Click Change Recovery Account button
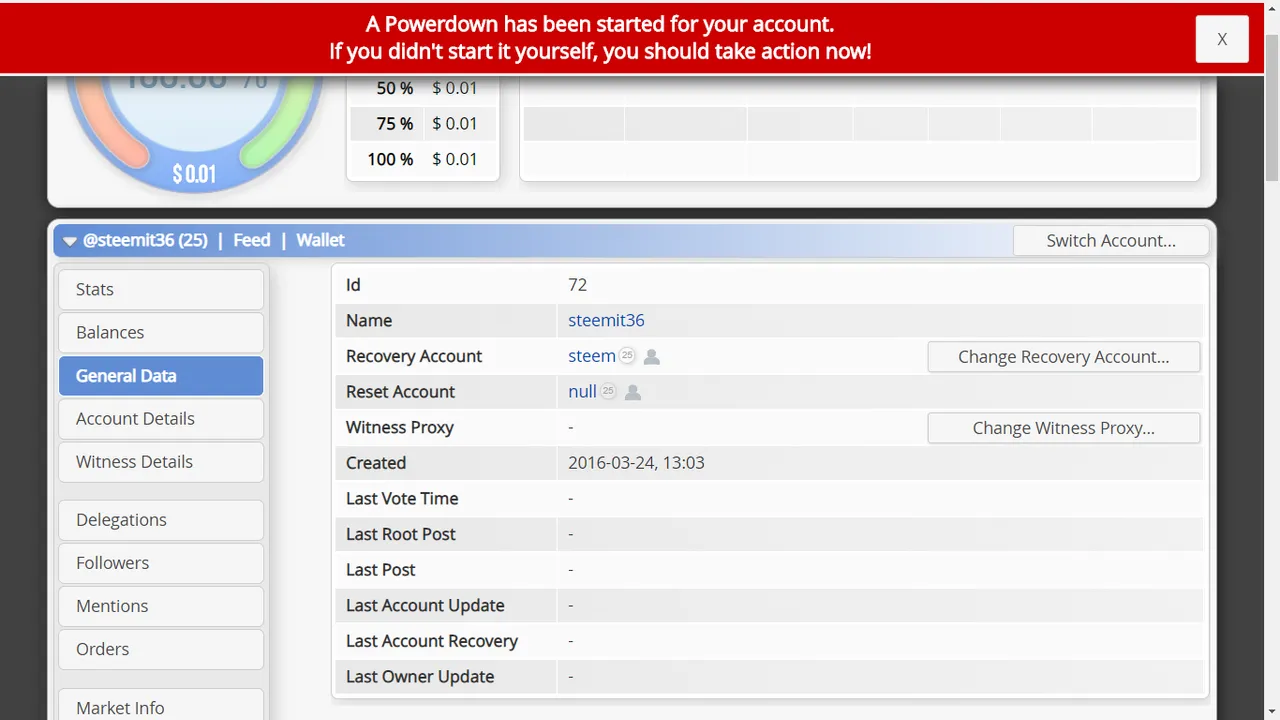This screenshot has height=720, width=1280. [x=1064, y=357]
